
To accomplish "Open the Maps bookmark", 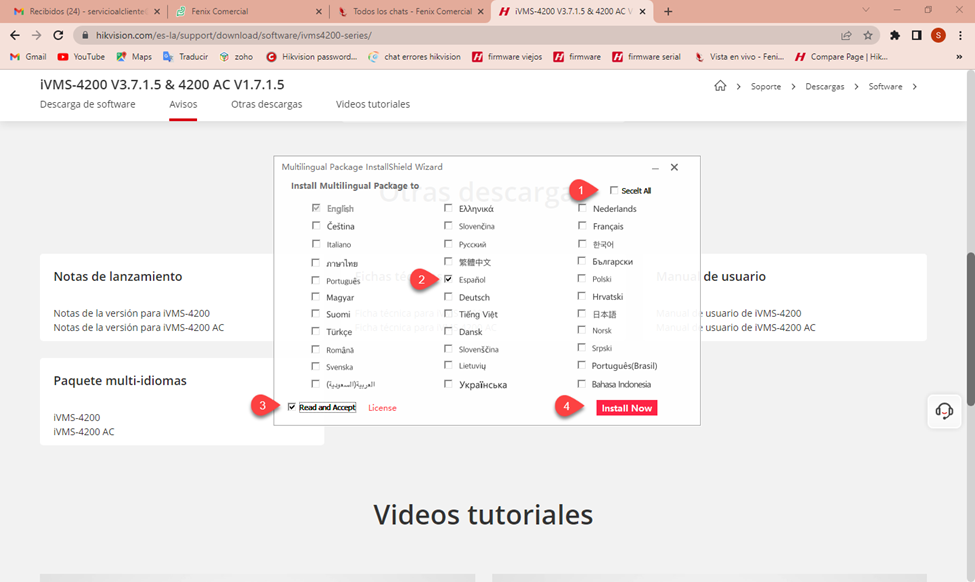I will coord(134,57).
